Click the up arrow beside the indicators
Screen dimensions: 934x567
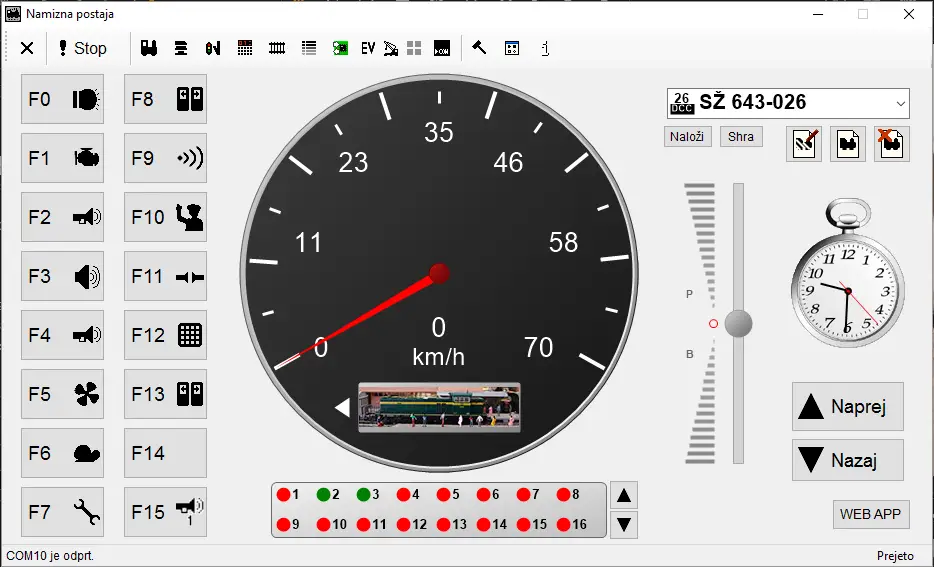point(624,495)
